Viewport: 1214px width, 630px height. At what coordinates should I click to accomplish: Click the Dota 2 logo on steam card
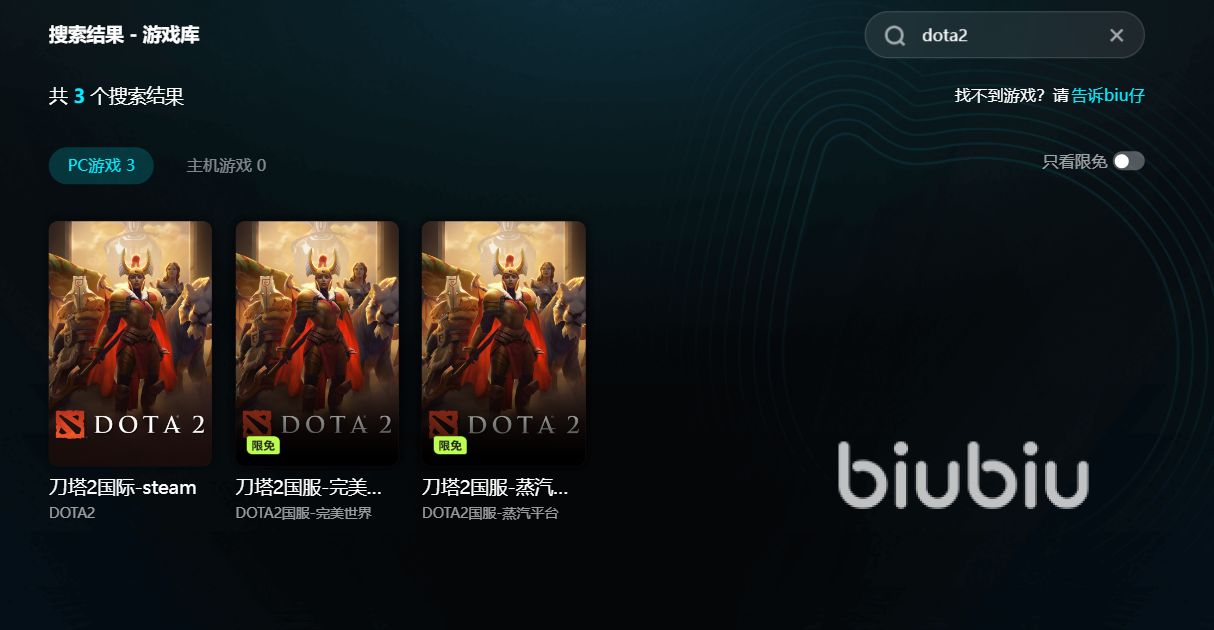point(130,424)
